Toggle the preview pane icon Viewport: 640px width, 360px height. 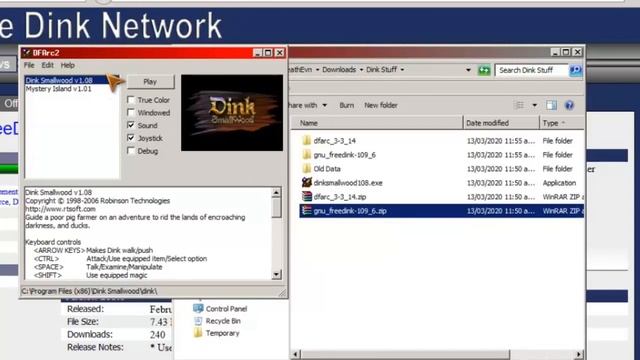pyautogui.click(x=551, y=105)
